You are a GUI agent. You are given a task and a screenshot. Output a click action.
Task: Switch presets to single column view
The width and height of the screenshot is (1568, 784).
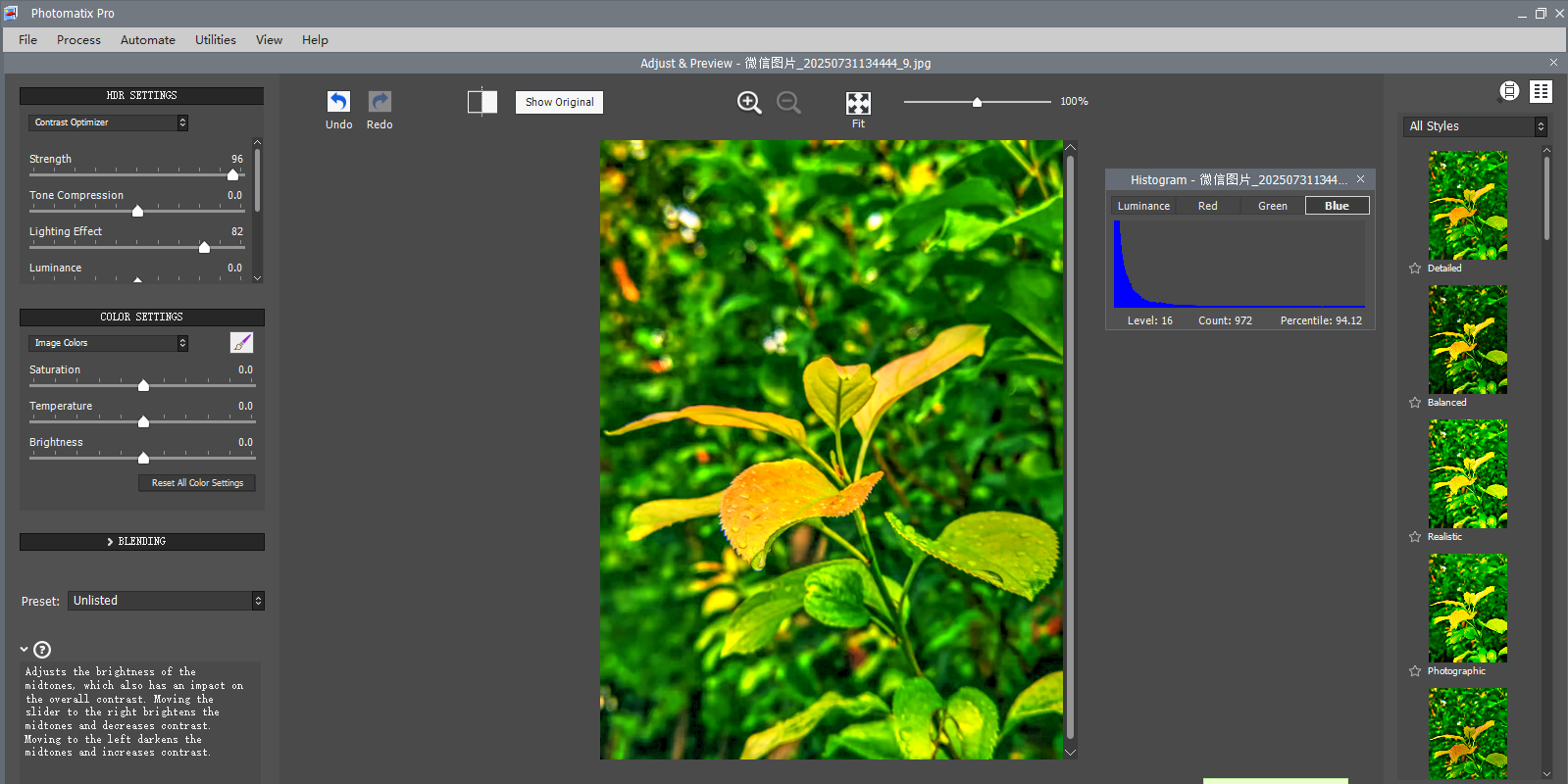tap(1509, 91)
